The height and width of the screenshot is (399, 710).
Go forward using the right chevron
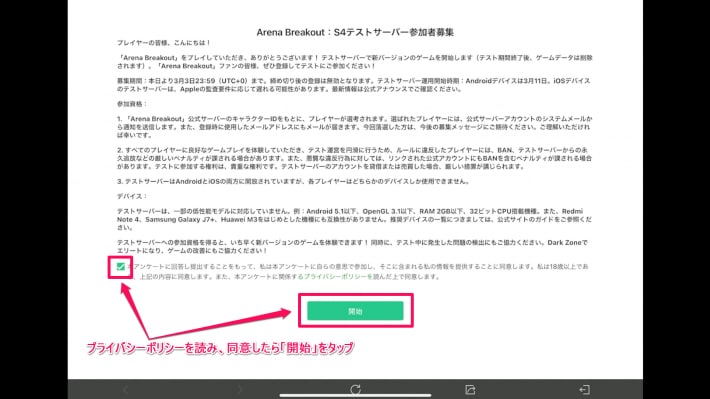click(240, 389)
